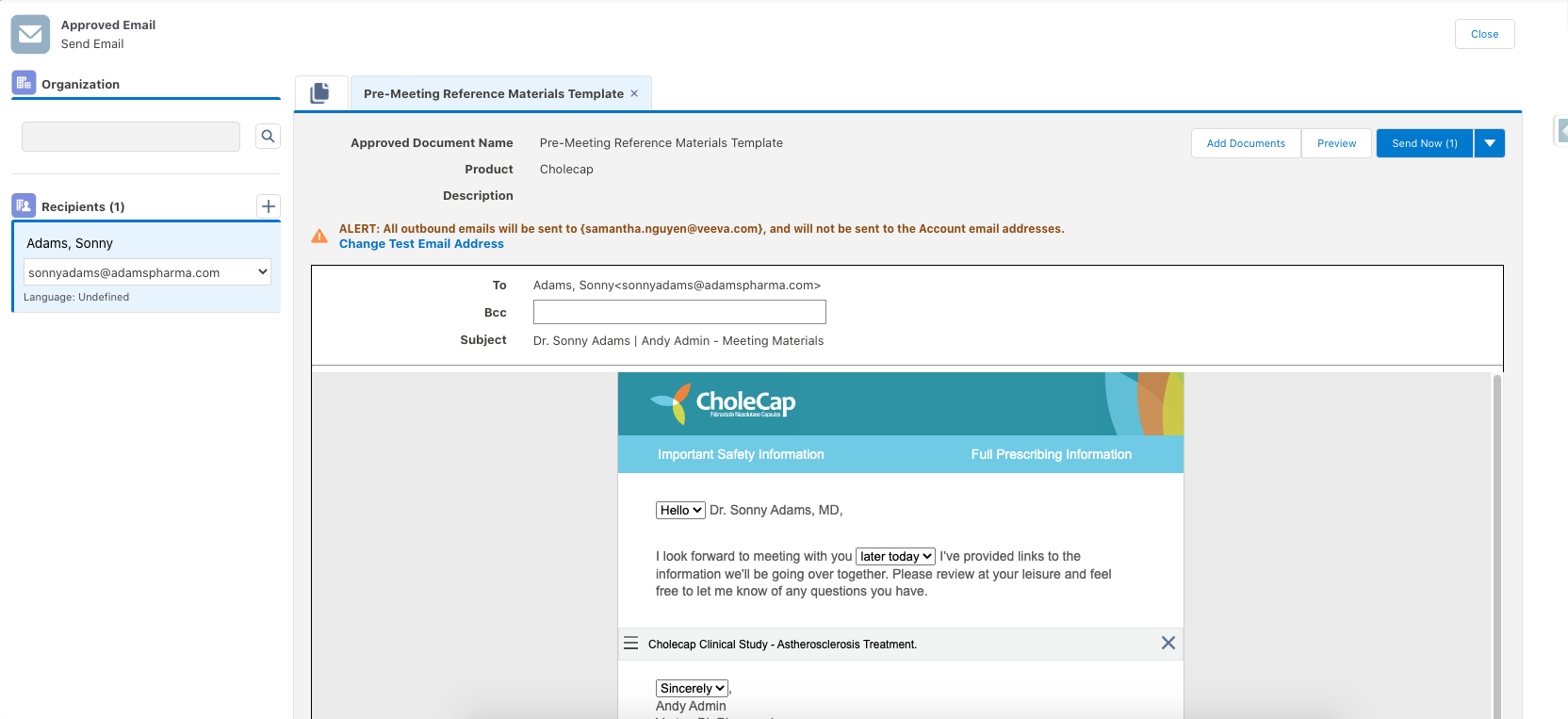Select the Pre-Meeting Reference Materials Template tab

click(493, 93)
